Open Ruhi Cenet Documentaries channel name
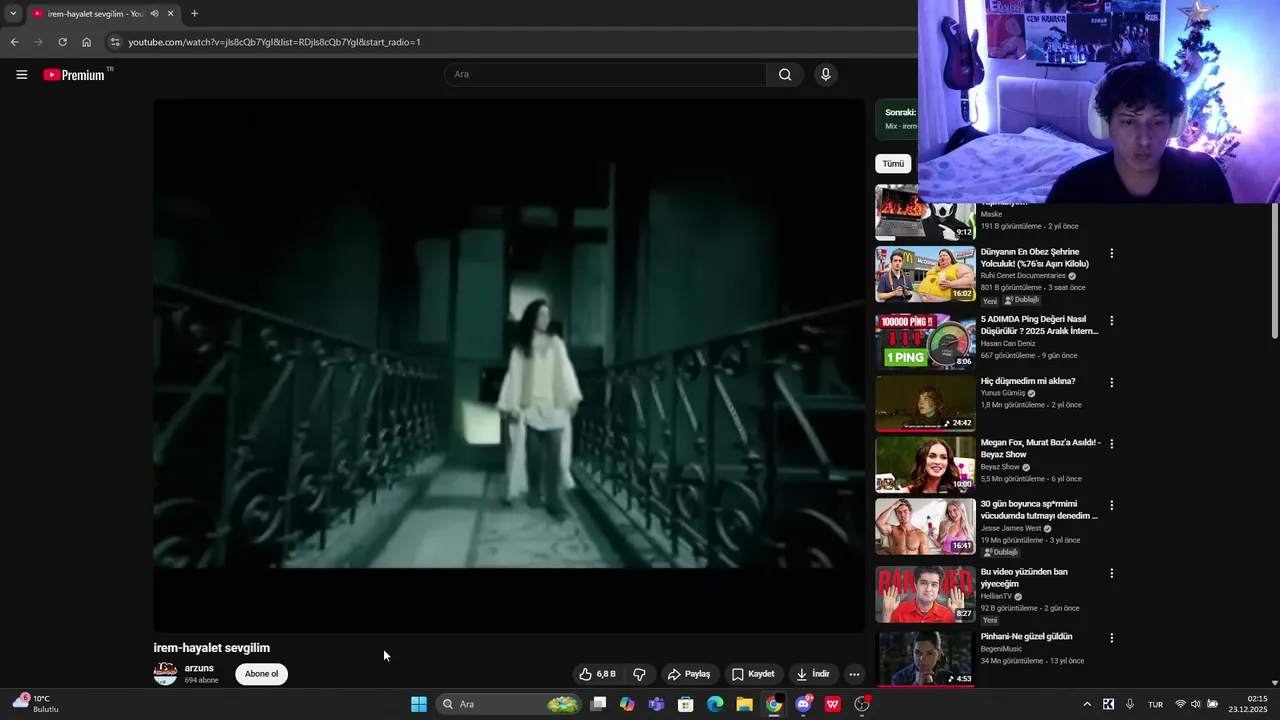1280x720 pixels. pos(1023,276)
